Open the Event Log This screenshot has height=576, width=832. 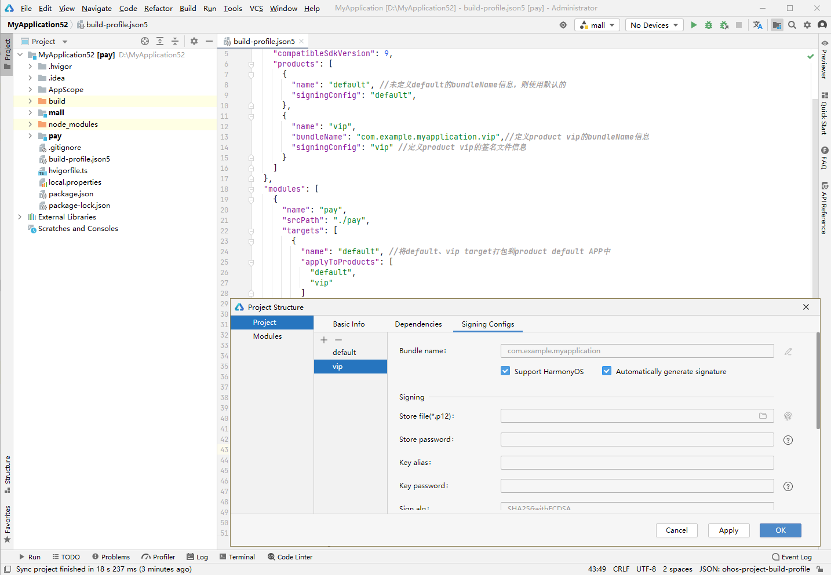[x=792, y=557]
